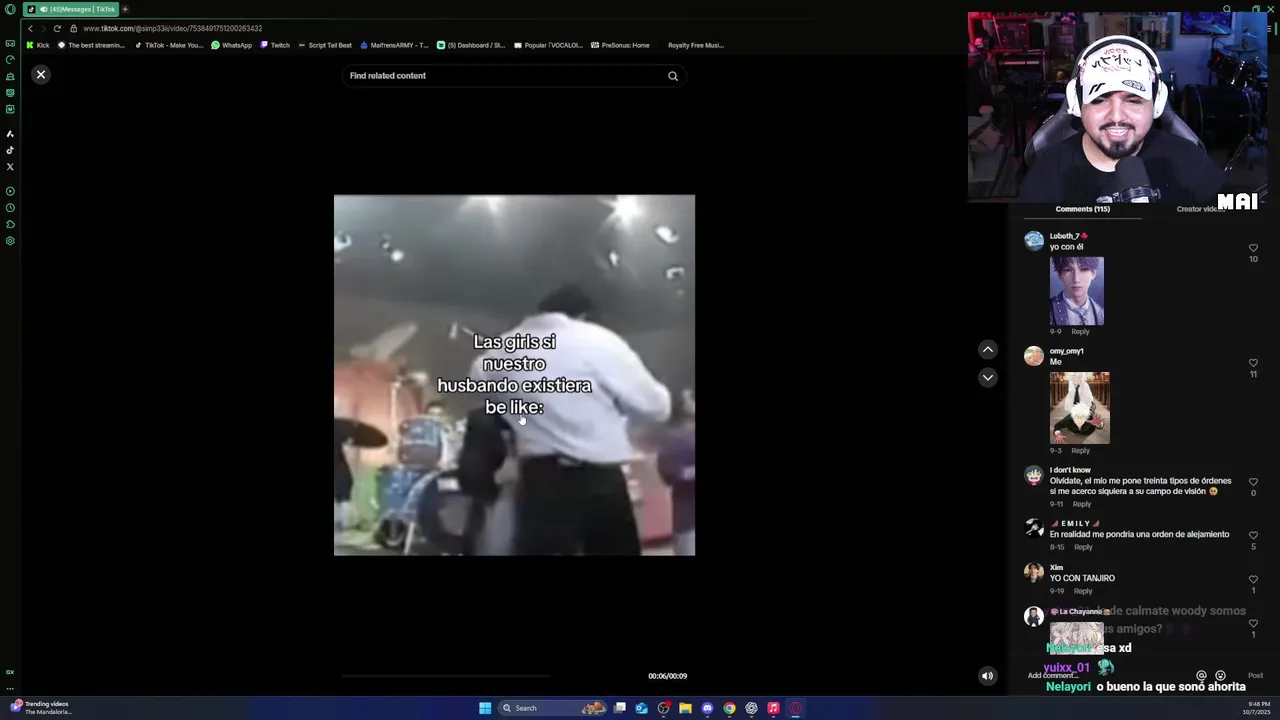The image size is (1280, 720).
Task: Reply to Xim's comment
Action: [x=1083, y=591]
